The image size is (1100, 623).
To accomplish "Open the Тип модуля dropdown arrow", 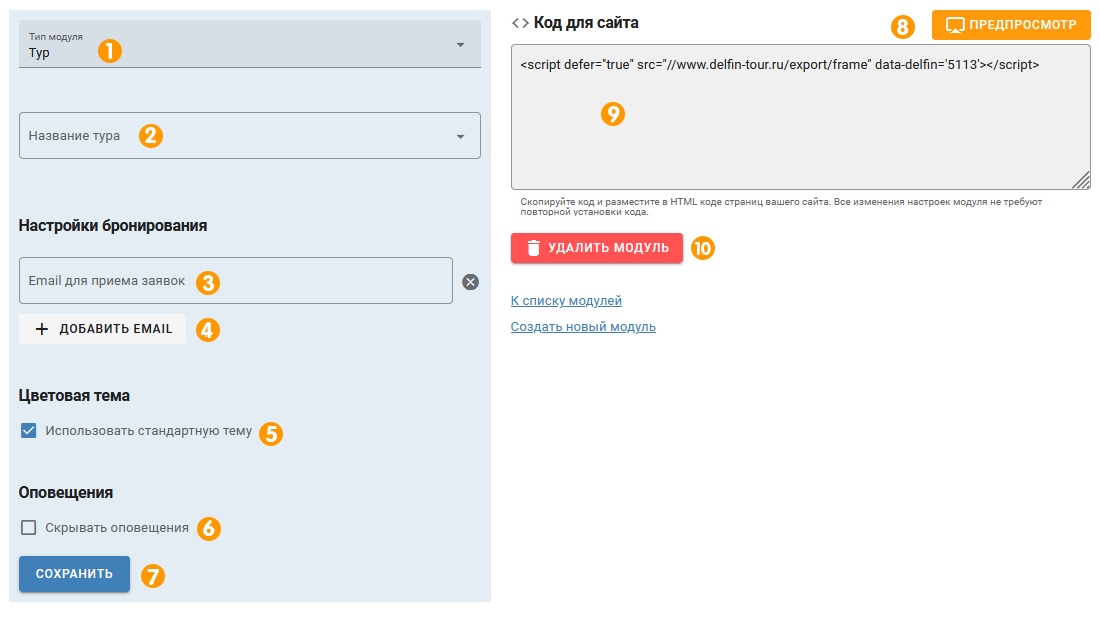I will [460, 45].
